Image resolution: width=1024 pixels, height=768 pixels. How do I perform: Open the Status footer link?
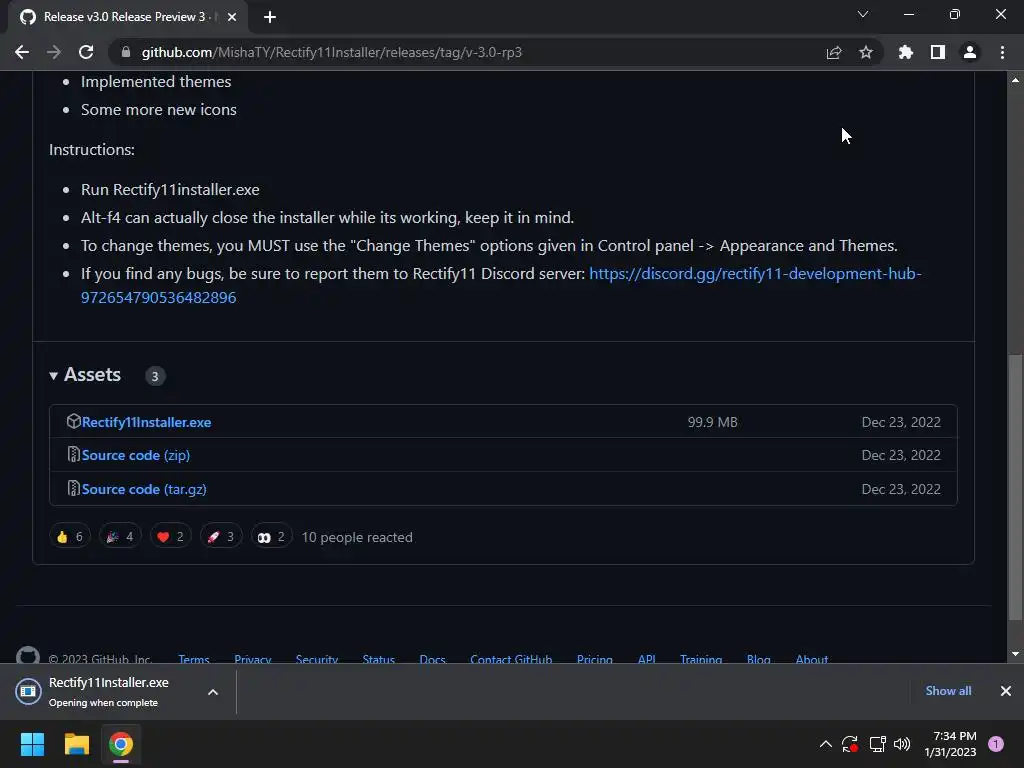point(379,658)
